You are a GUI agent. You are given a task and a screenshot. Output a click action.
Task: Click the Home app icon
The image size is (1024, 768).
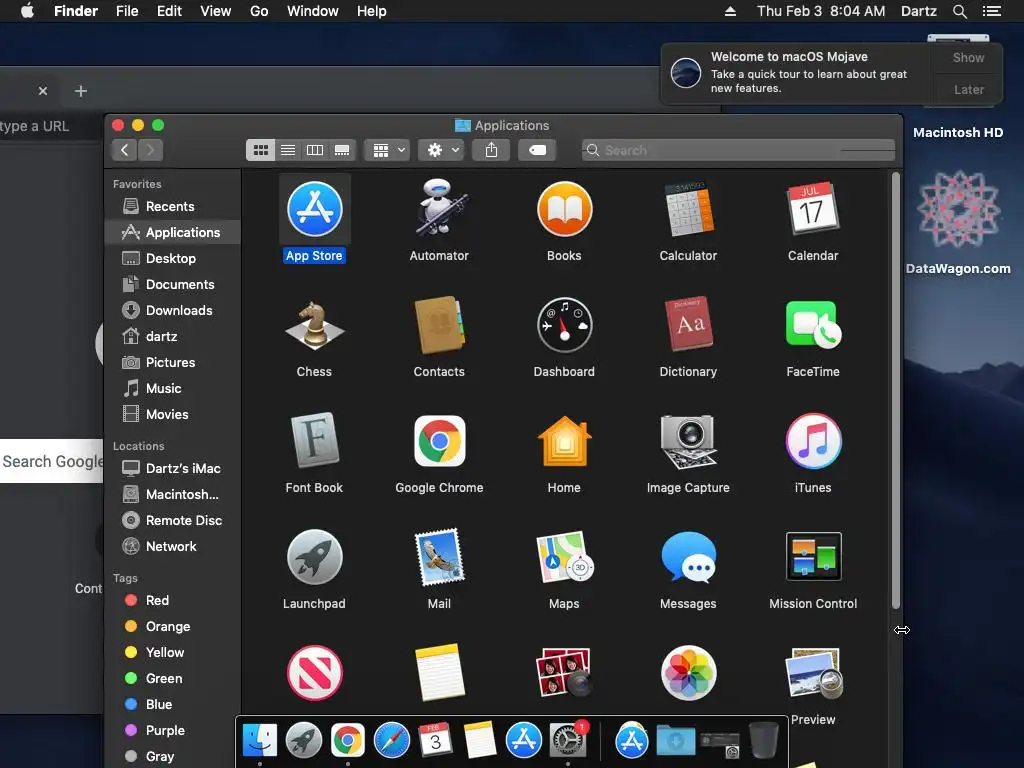564,441
